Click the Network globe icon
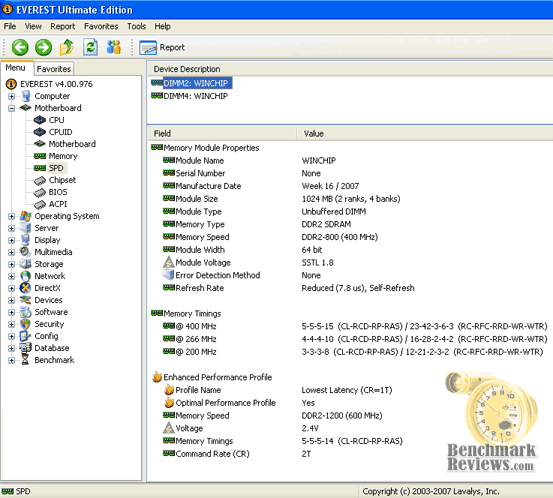 [x=25, y=276]
